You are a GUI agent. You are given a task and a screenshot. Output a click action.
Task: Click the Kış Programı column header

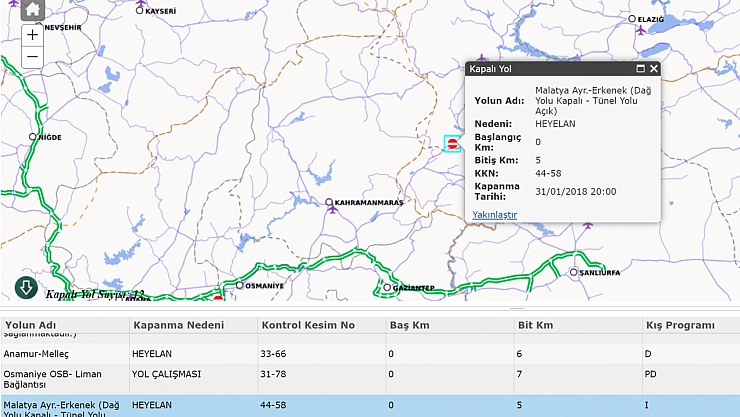point(680,325)
